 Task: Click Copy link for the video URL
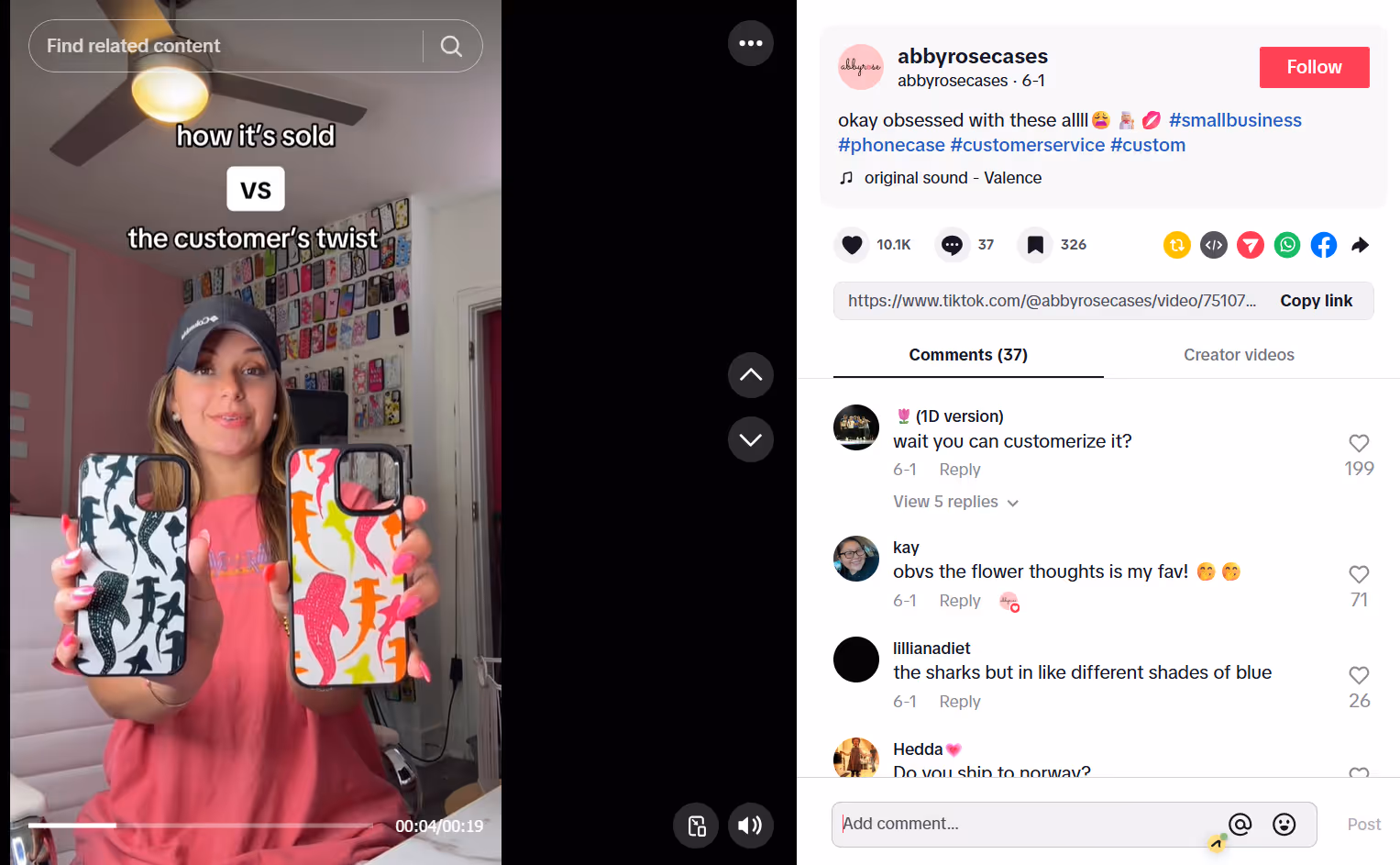click(1316, 301)
